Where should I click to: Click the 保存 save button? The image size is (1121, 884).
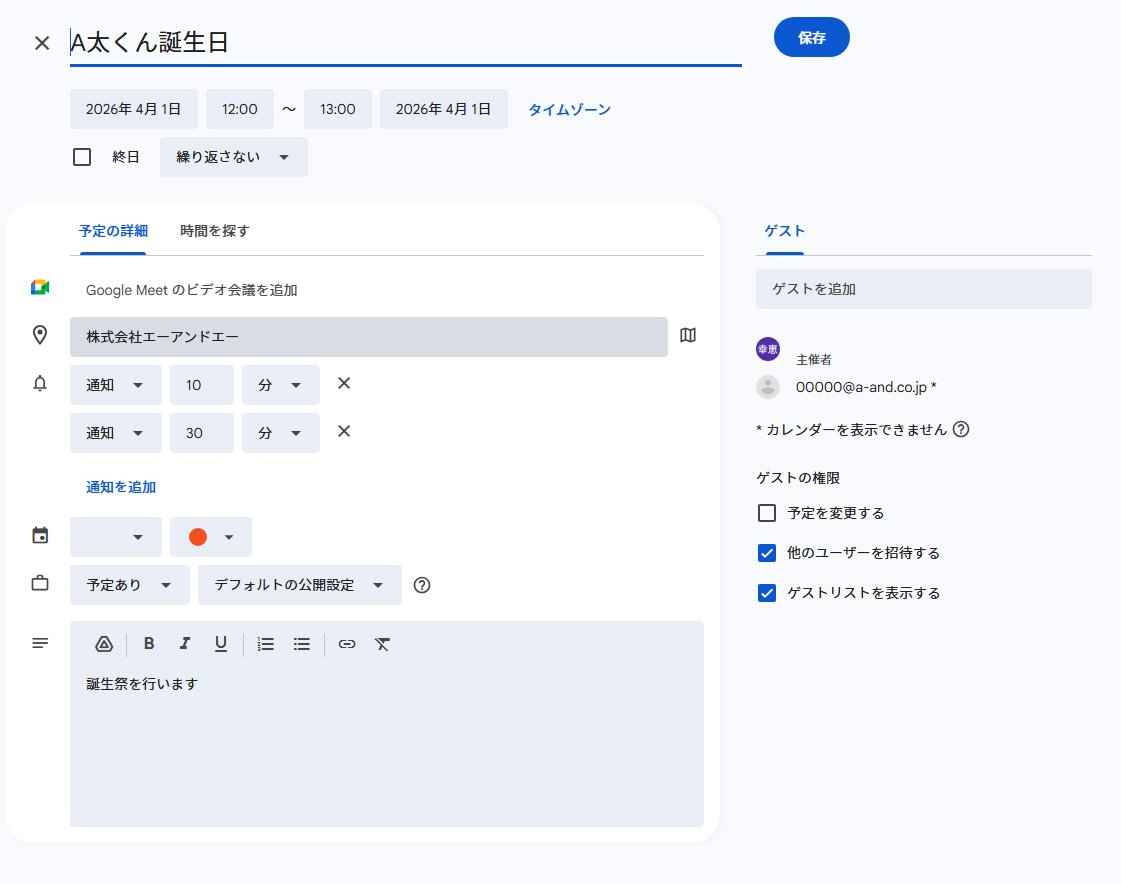(811, 36)
